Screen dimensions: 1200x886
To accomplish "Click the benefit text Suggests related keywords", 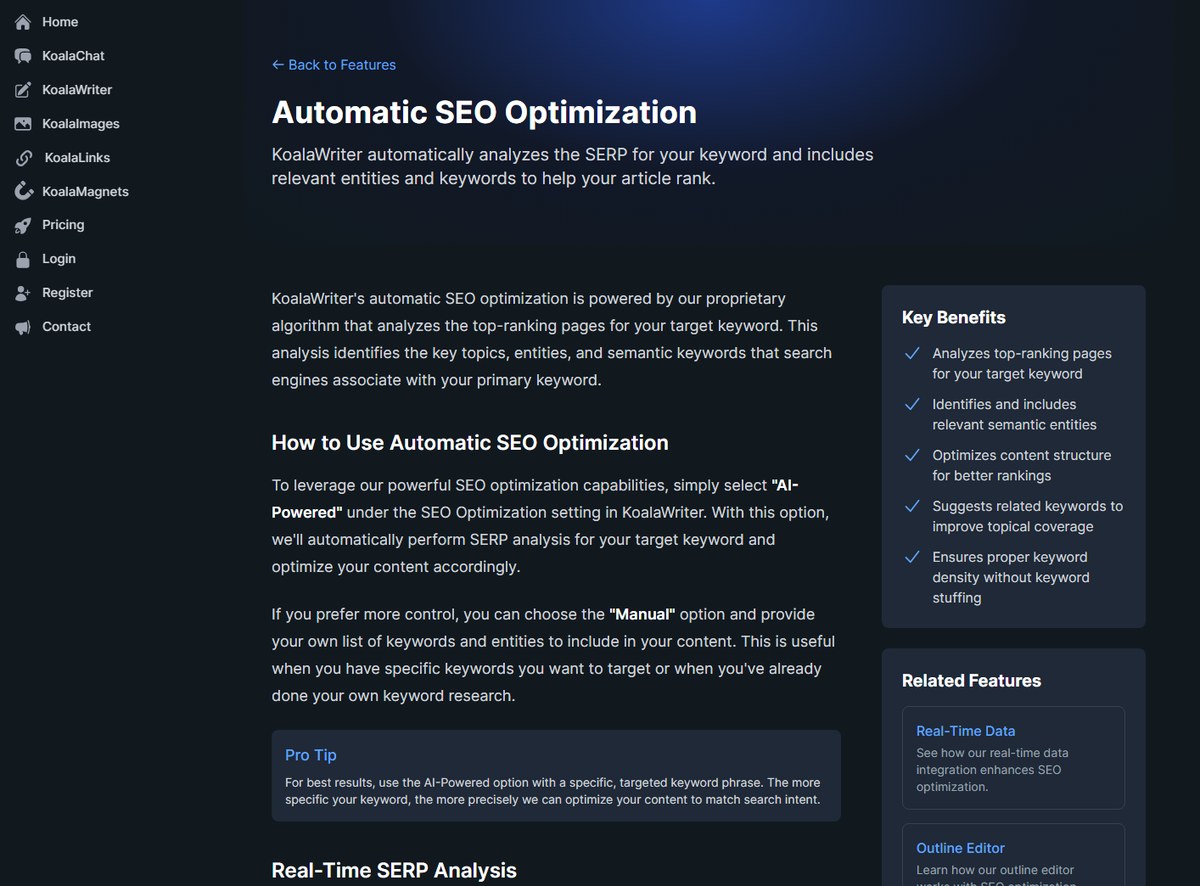I will (1028, 516).
